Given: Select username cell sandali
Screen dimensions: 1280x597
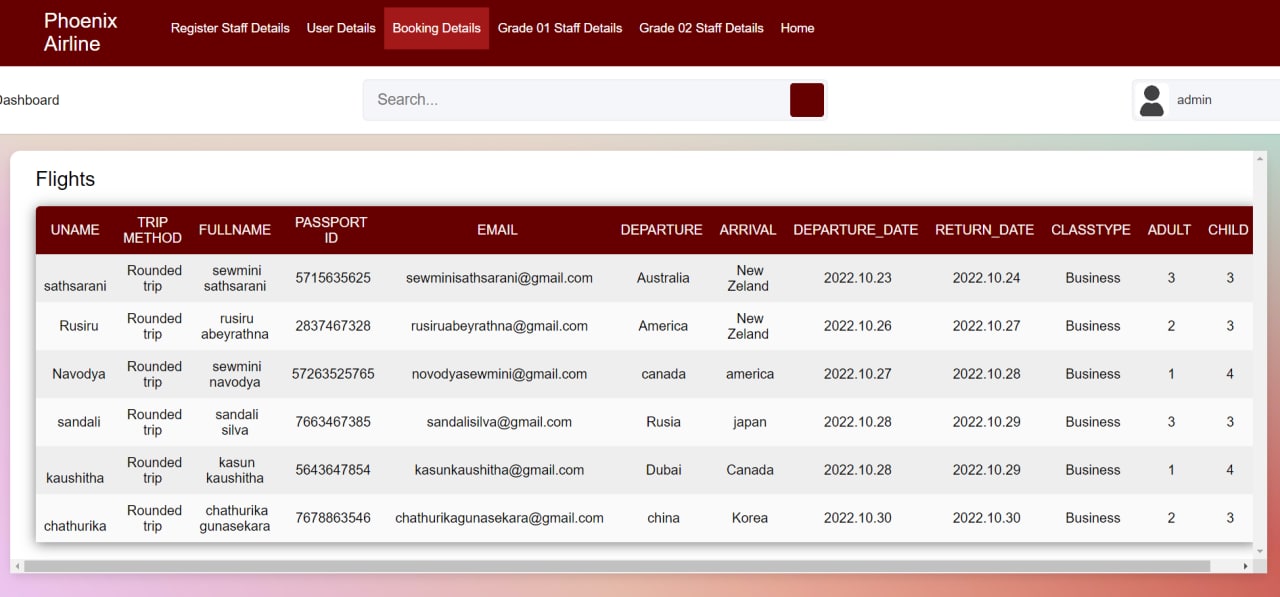Looking at the screenshot, I should click(x=79, y=422).
